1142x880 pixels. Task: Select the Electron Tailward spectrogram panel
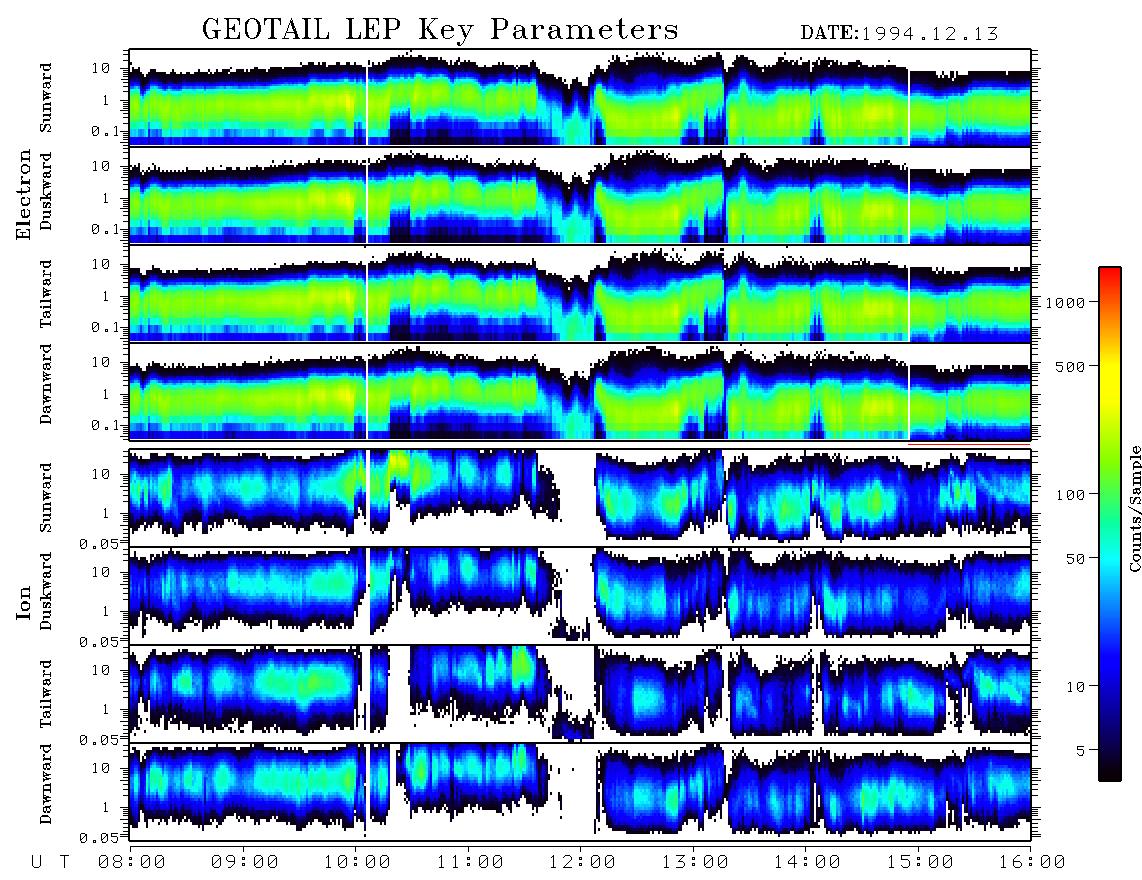(x=580, y=294)
